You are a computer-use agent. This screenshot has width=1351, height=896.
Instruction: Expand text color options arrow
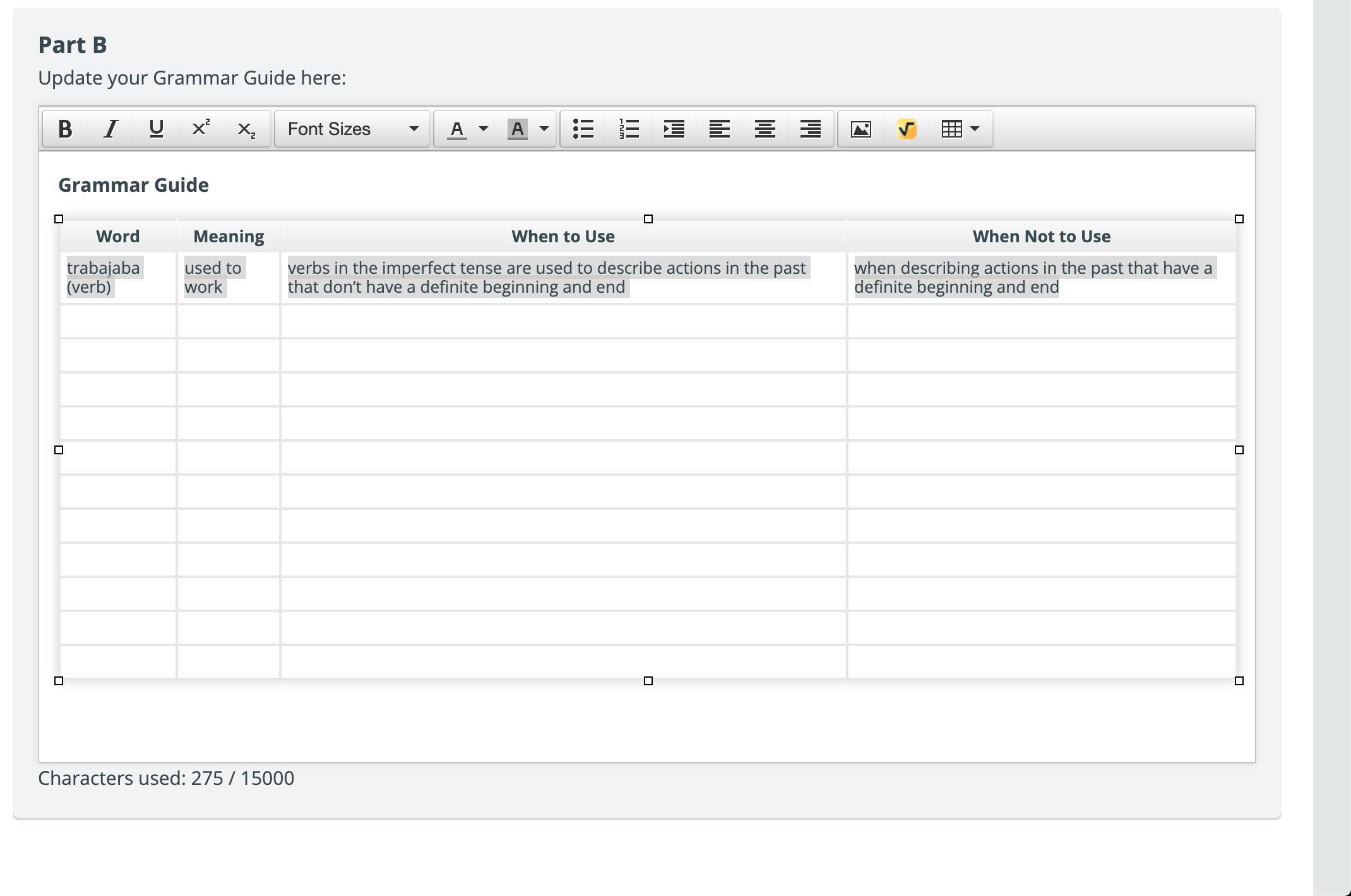tap(484, 129)
